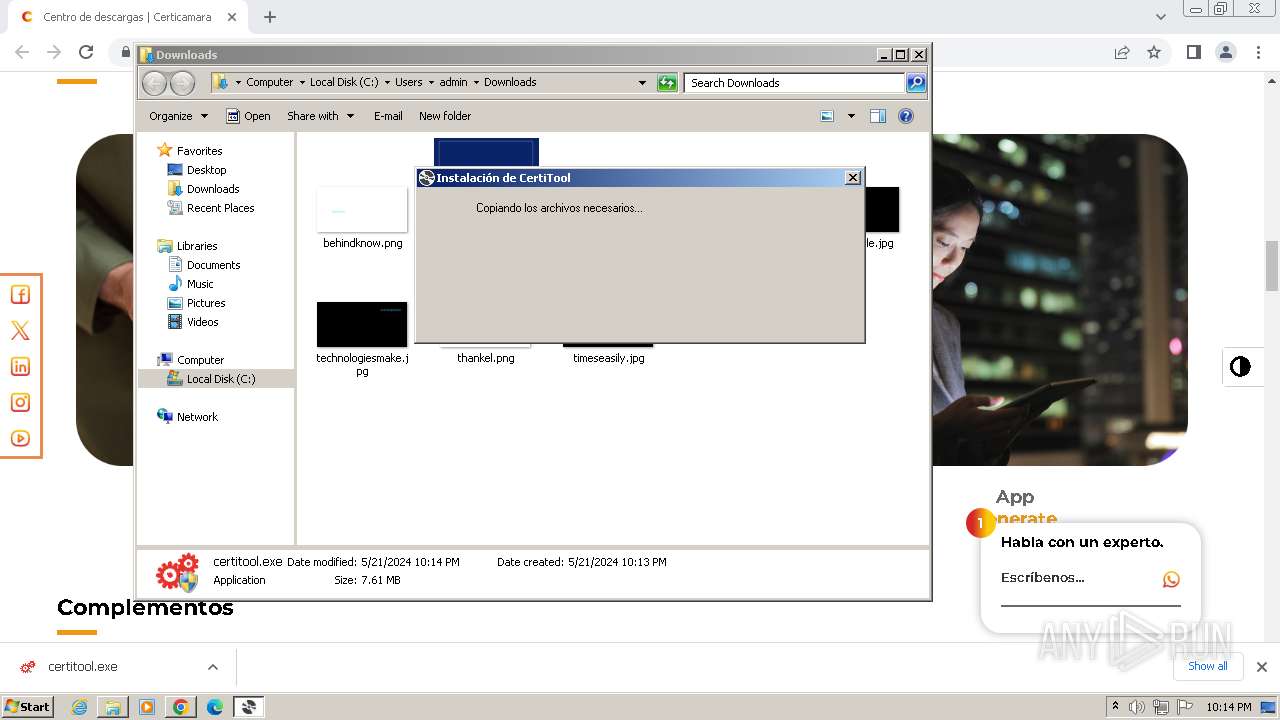The height and width of the screenshot is (720, 1280).
Task: Close the Instalación de CertiTool dialog
Action: click(x=853, y=177)
